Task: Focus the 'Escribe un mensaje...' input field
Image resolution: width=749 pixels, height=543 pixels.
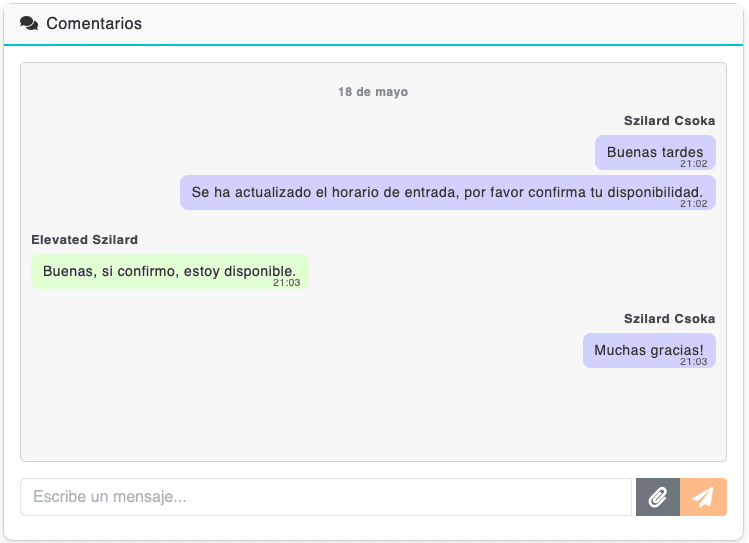Action: (326, 497)
